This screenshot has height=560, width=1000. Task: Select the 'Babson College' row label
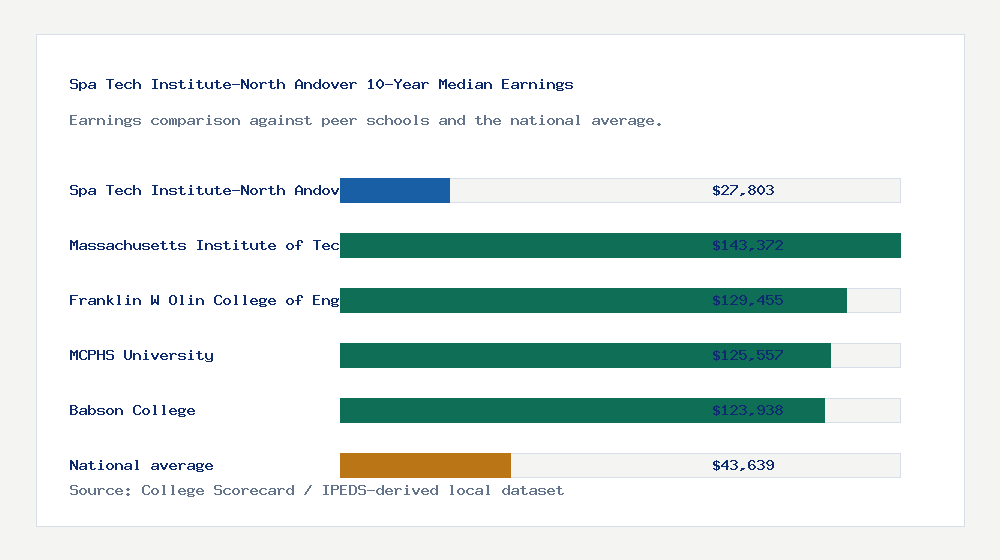132,410
